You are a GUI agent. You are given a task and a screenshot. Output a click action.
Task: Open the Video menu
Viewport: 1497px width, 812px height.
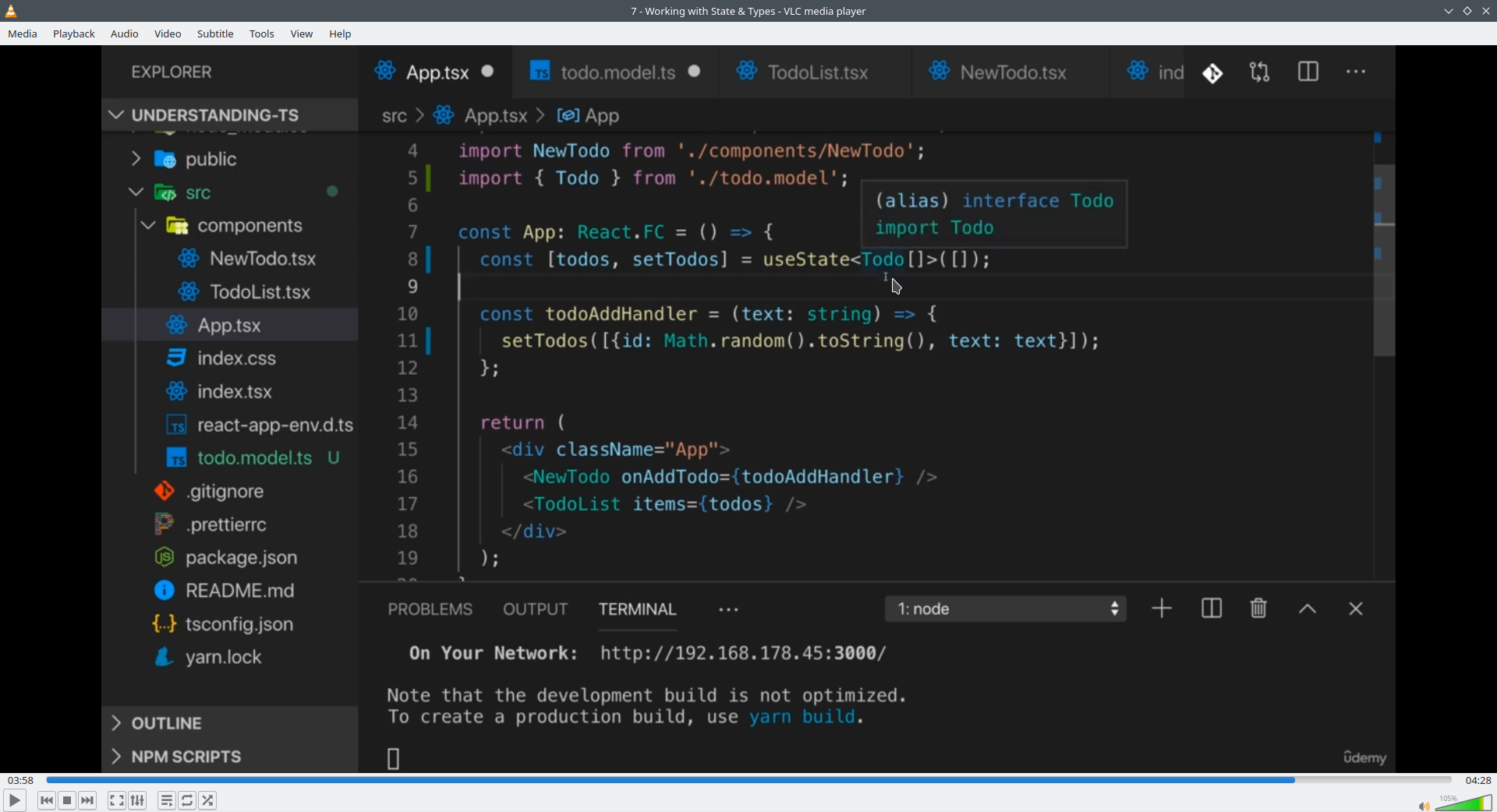168,34
